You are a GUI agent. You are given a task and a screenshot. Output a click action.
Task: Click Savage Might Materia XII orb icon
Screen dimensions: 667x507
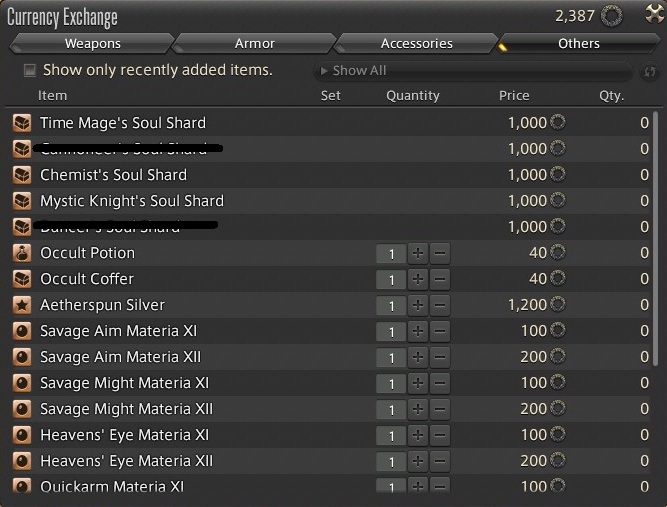pos(22,409)
